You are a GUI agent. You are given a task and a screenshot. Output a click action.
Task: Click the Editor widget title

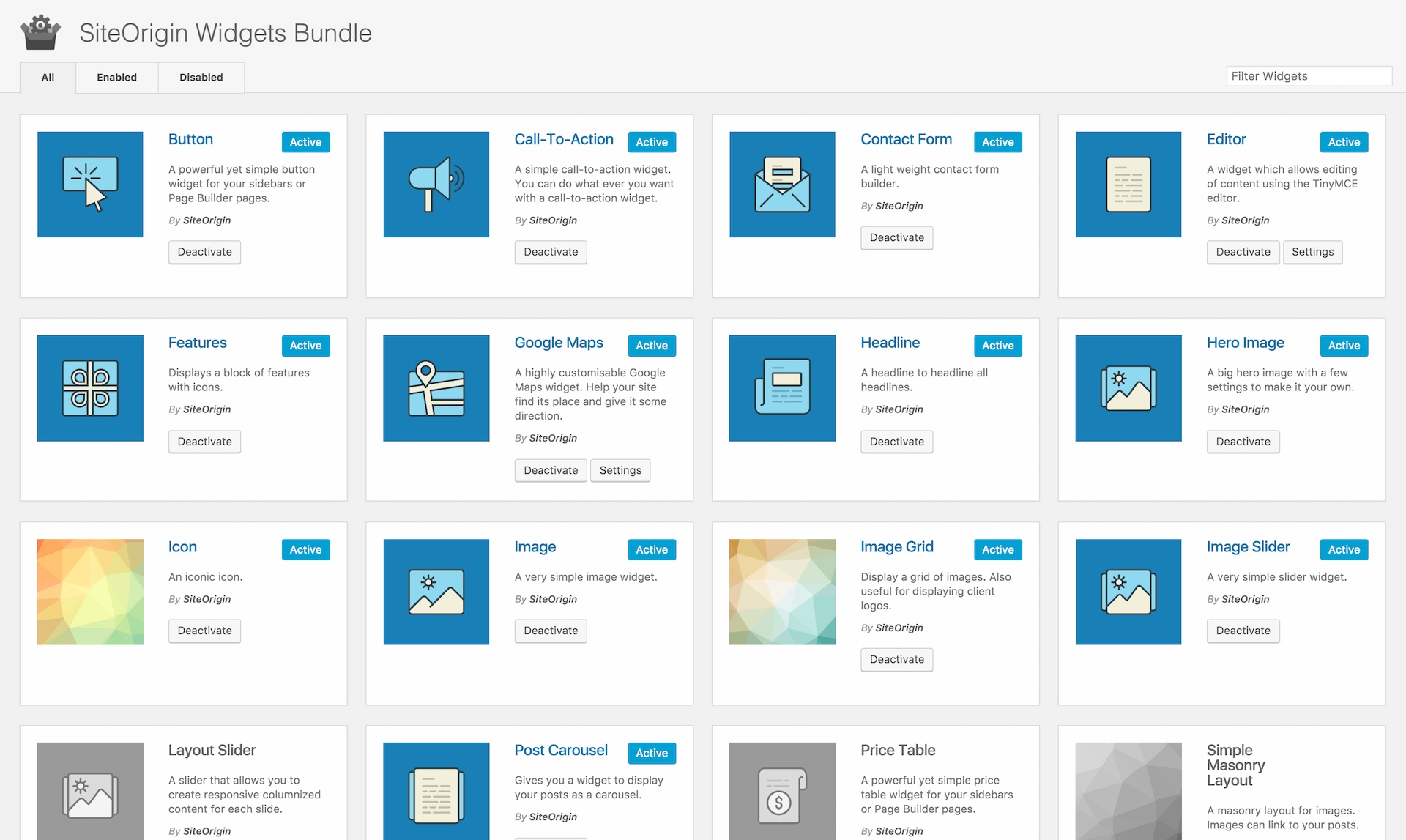[x=1227, y=139]
